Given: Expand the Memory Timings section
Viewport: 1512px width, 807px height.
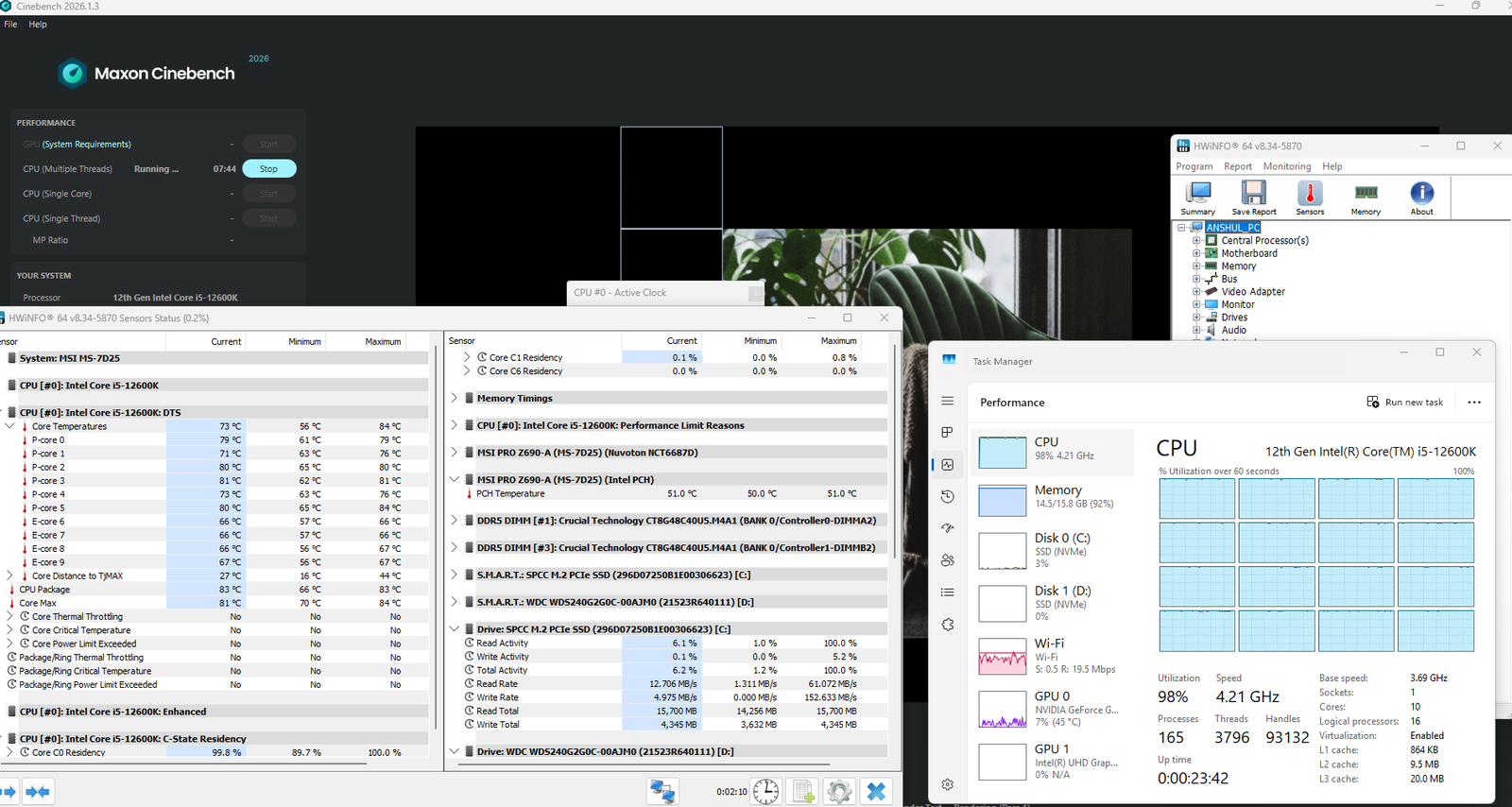Looking at the screenshot, I should 455,399.
